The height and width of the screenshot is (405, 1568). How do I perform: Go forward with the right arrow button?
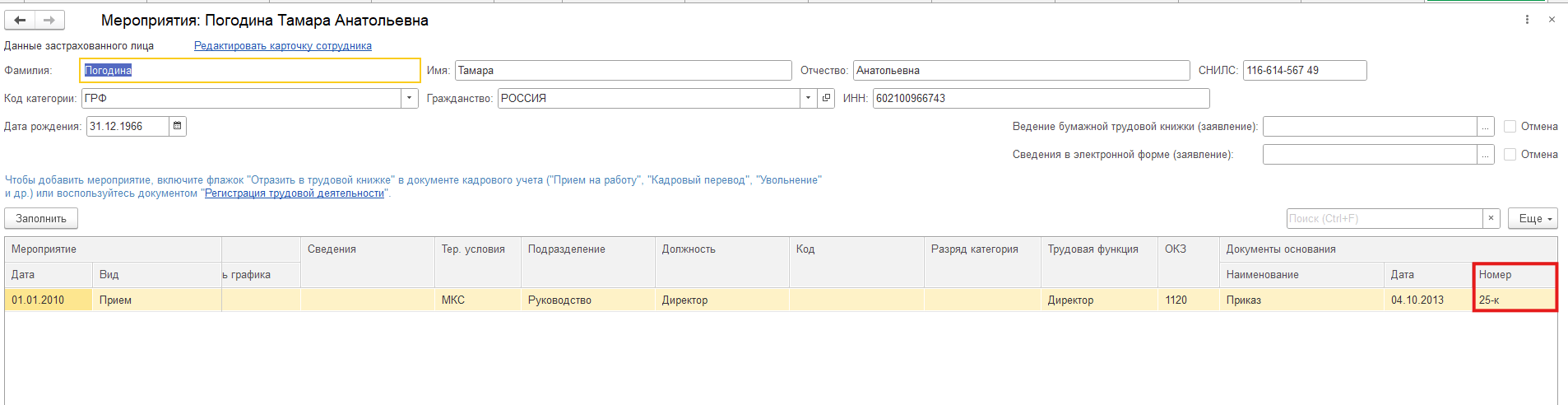tap(49, 20)
